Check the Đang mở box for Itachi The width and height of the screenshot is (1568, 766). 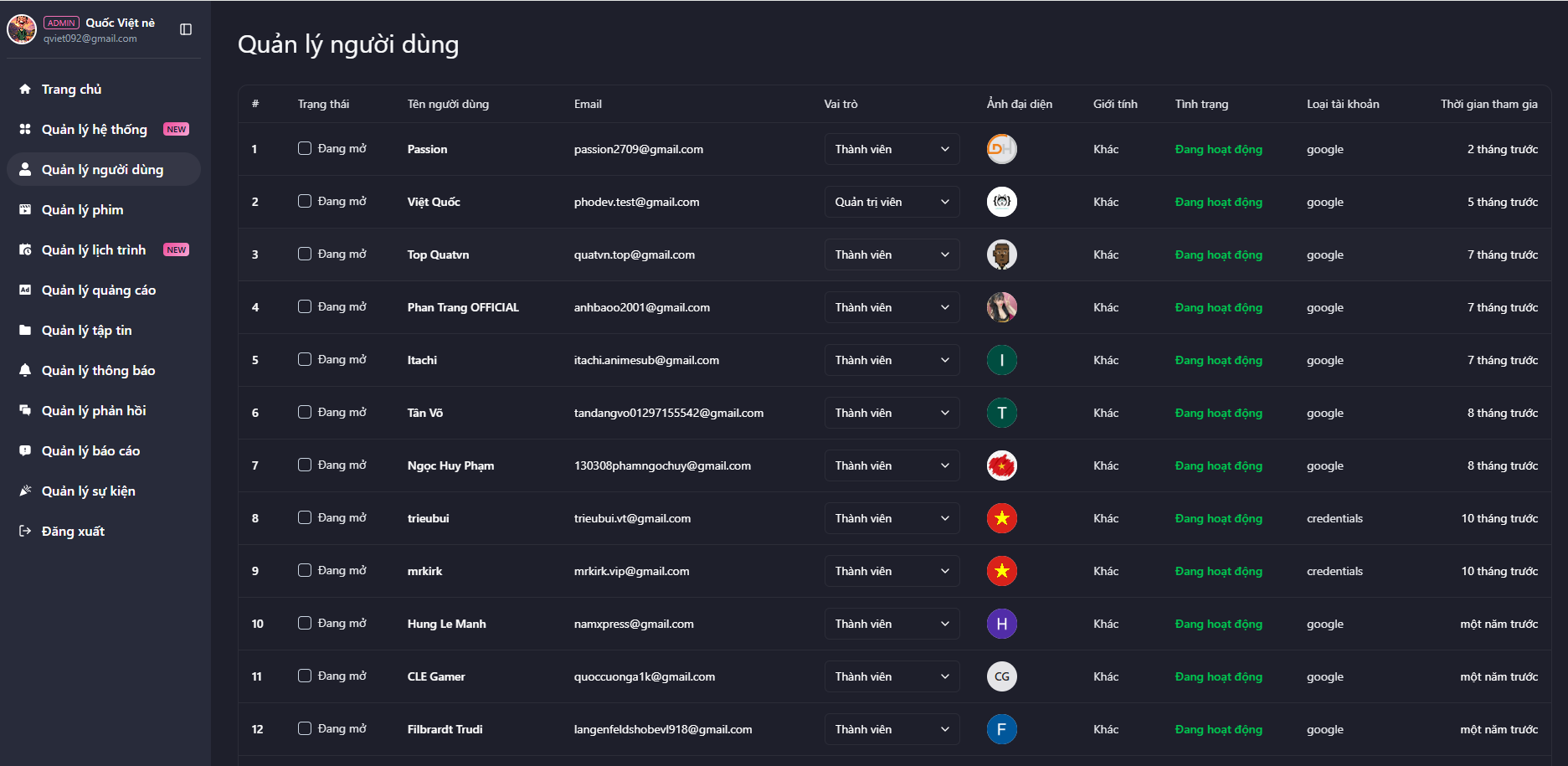pos(305,359)
